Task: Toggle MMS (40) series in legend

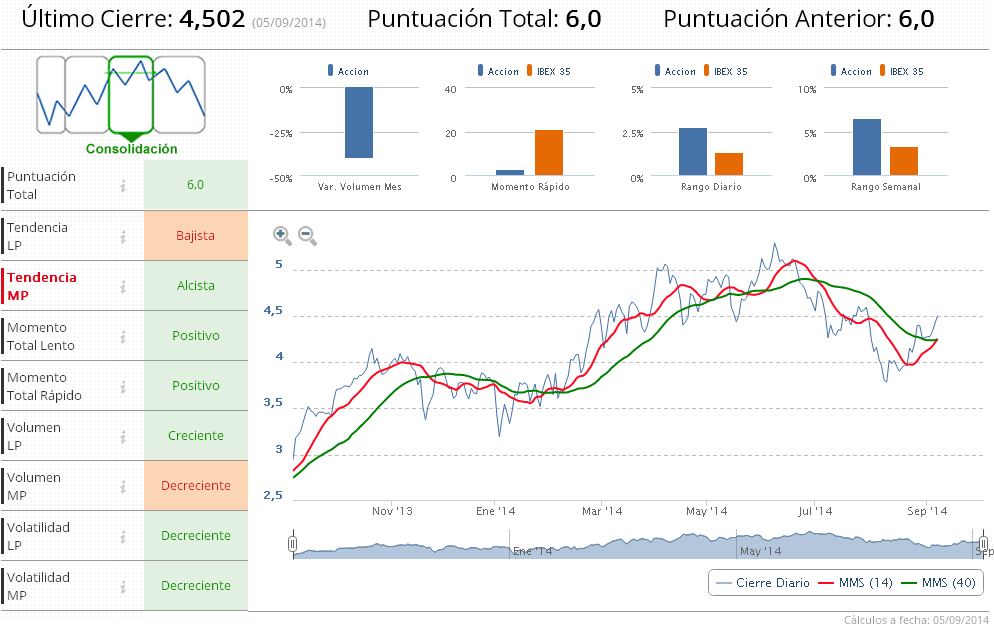Action: pos(938,582)
